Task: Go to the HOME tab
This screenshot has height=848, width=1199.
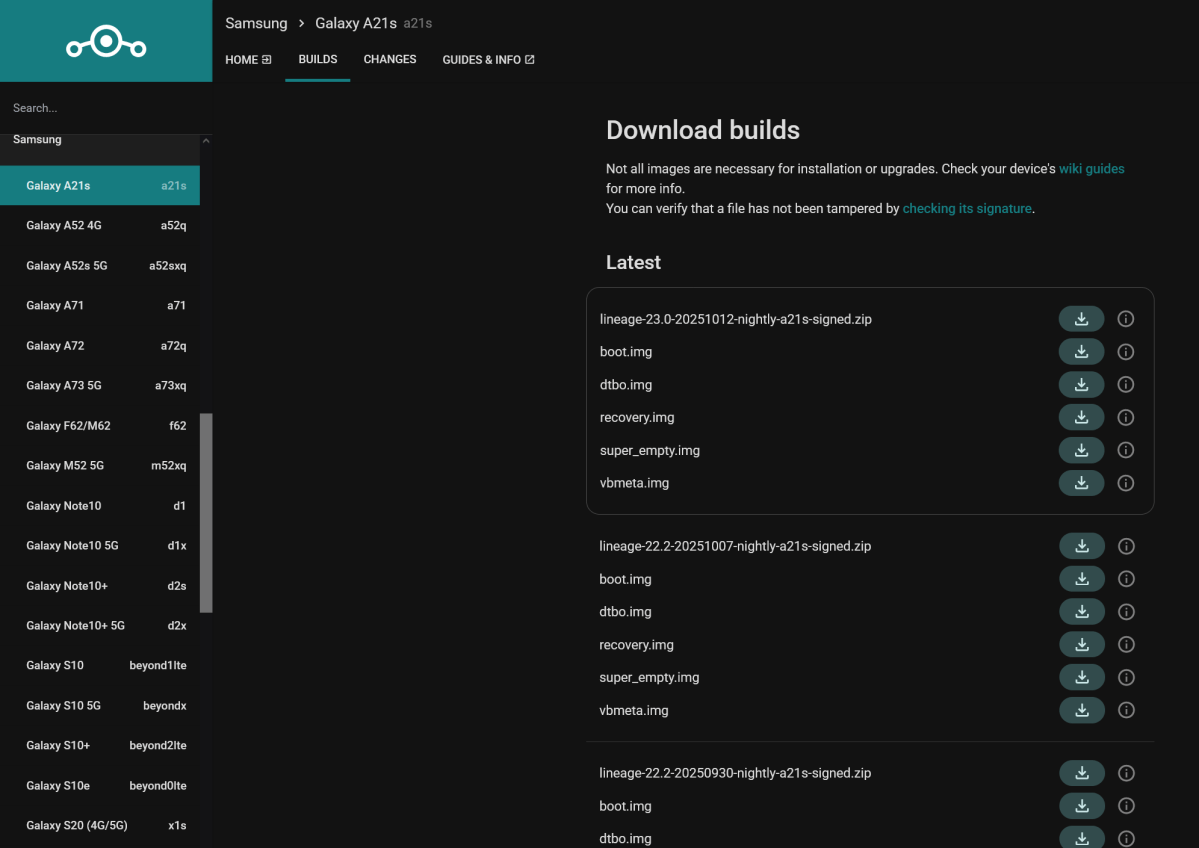Action: [247, 59]
